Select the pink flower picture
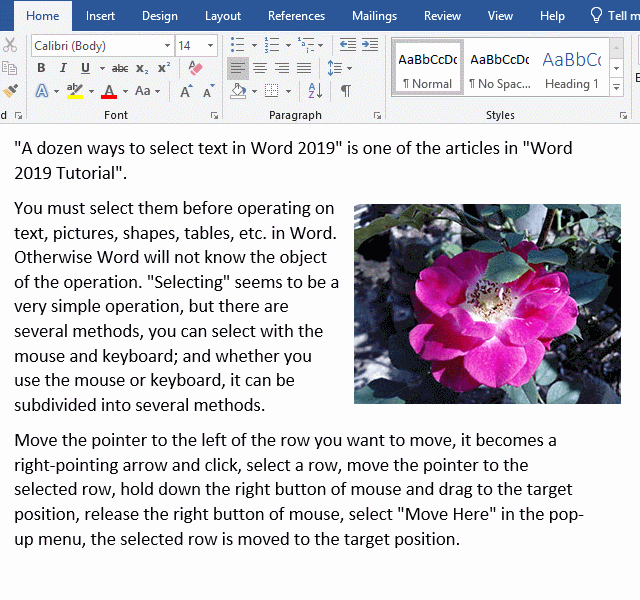Image resolution: width=640 pixels, height=600 pixels. [487, 304]
